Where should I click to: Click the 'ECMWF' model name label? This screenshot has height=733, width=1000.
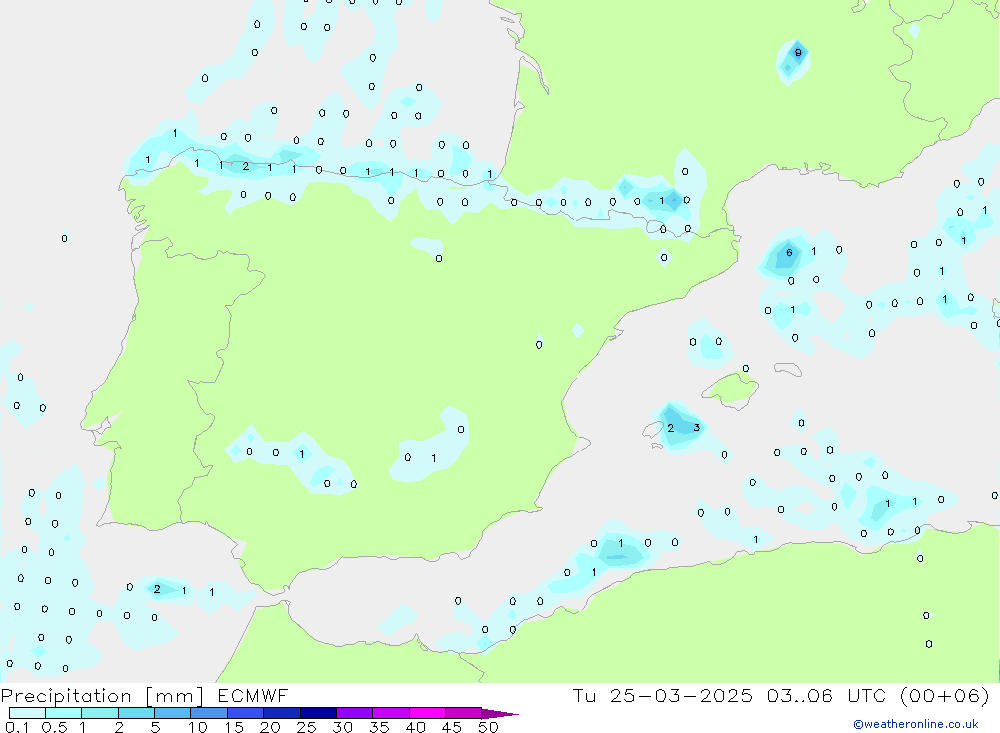click(253, 696)
